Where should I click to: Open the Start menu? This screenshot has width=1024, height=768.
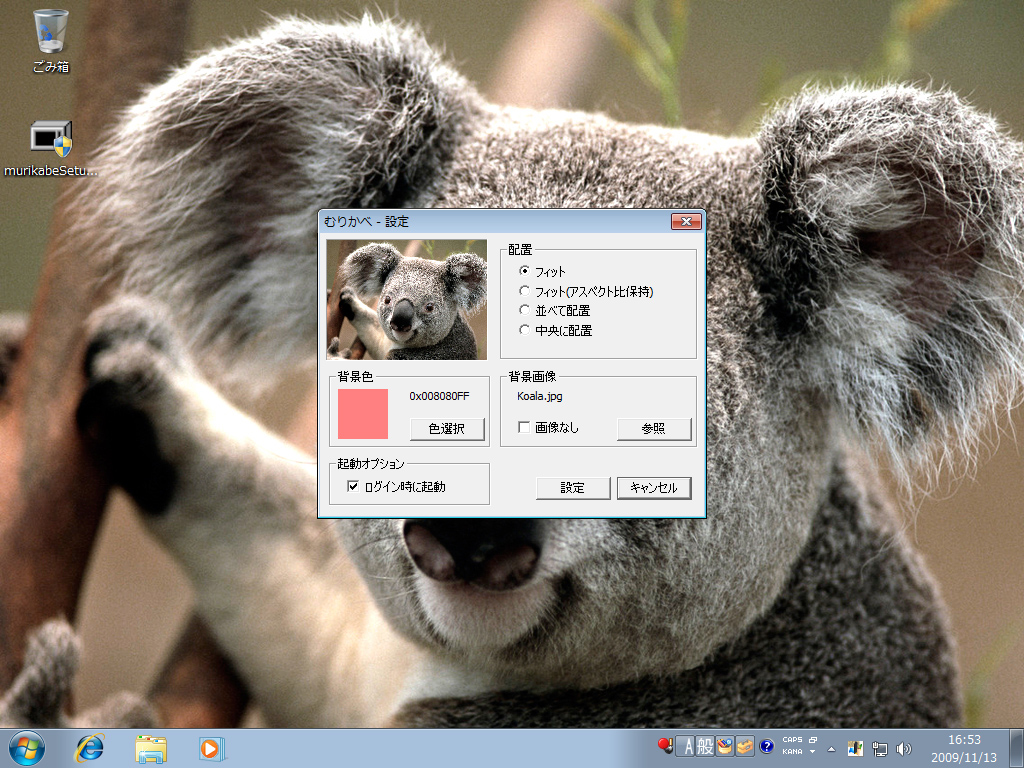click(28, 748)
